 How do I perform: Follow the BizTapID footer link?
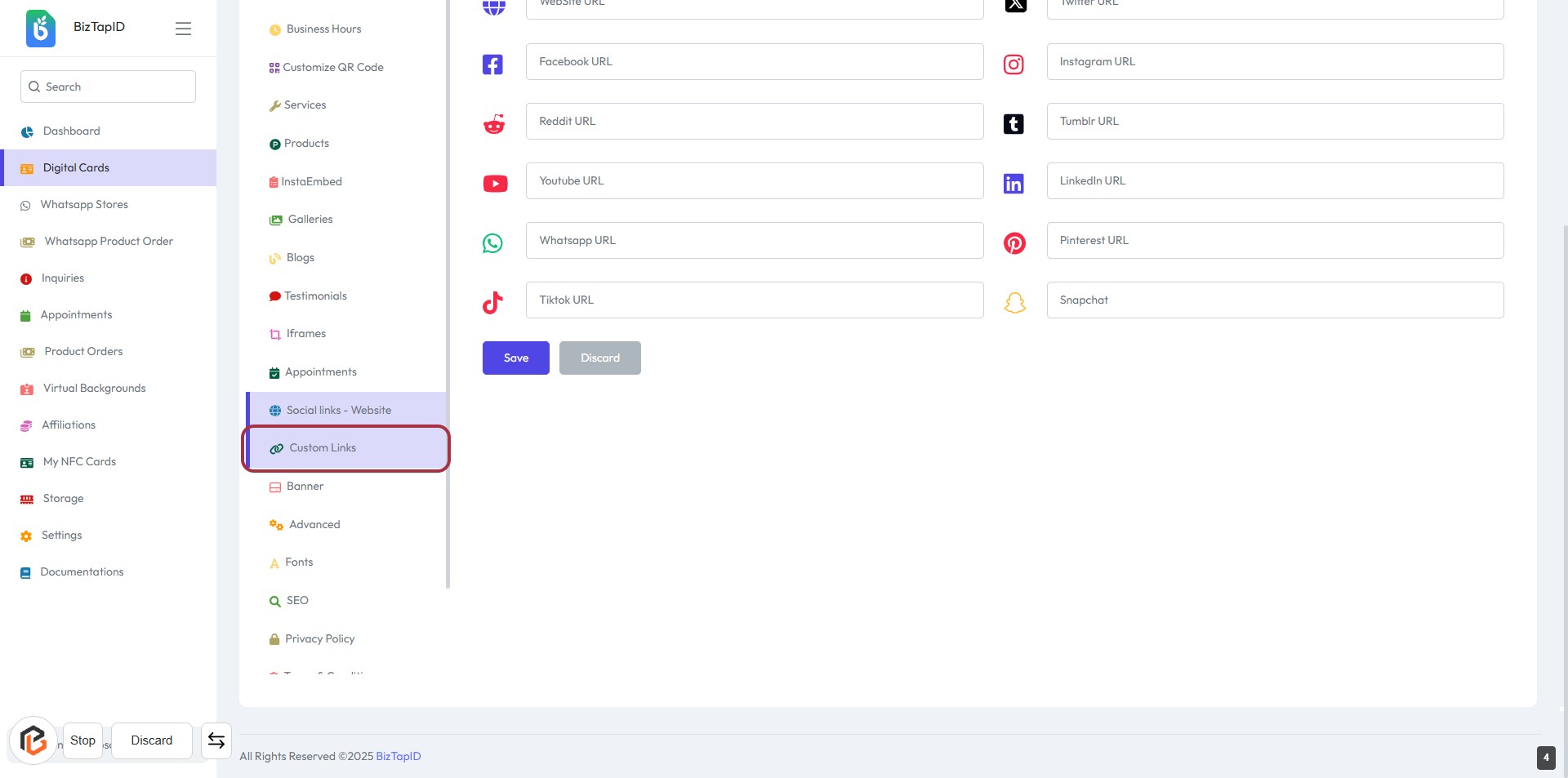tap(399, 757)
